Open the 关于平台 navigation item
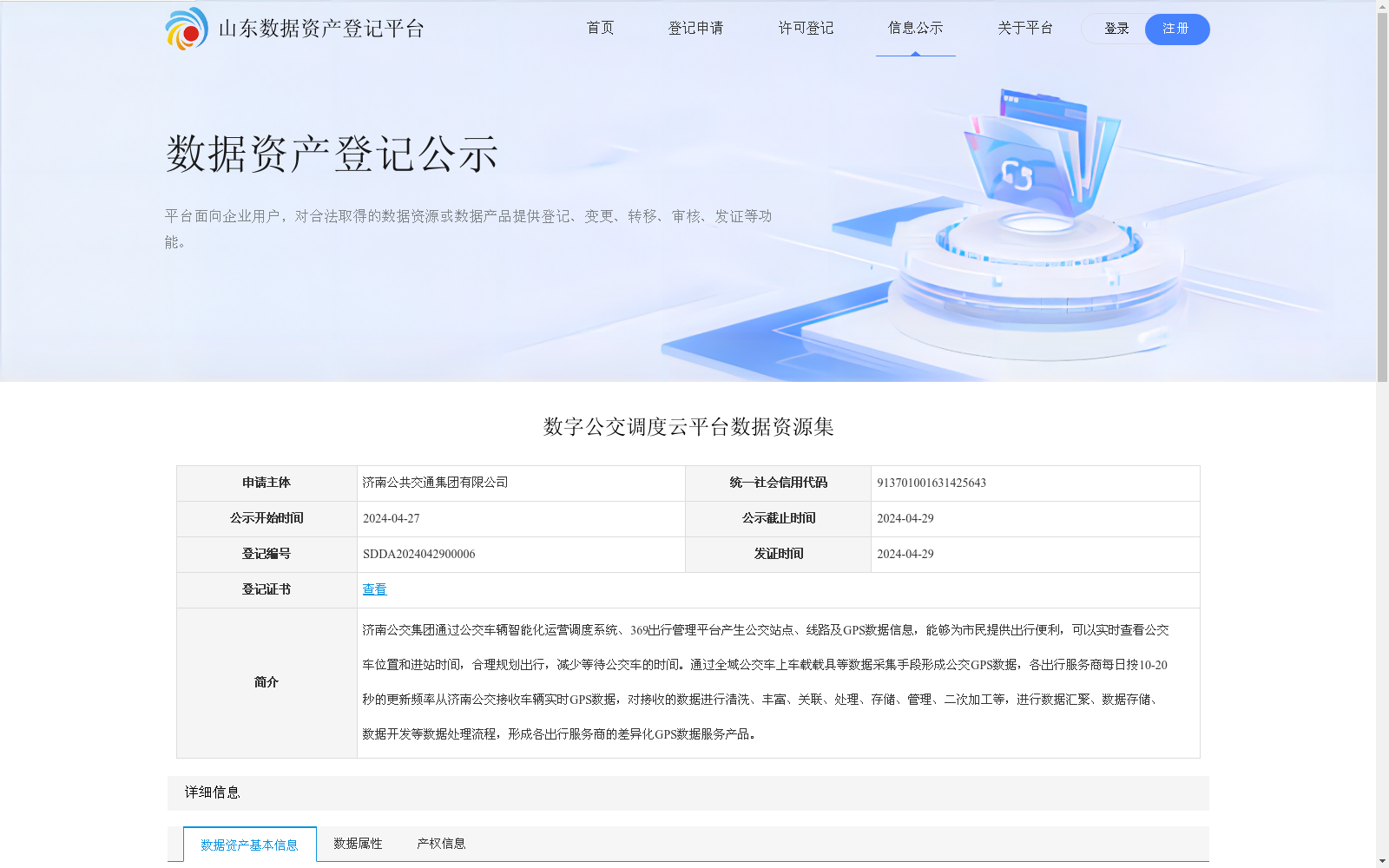Screen dimensions: 1389x868 tap(1025, 29)
